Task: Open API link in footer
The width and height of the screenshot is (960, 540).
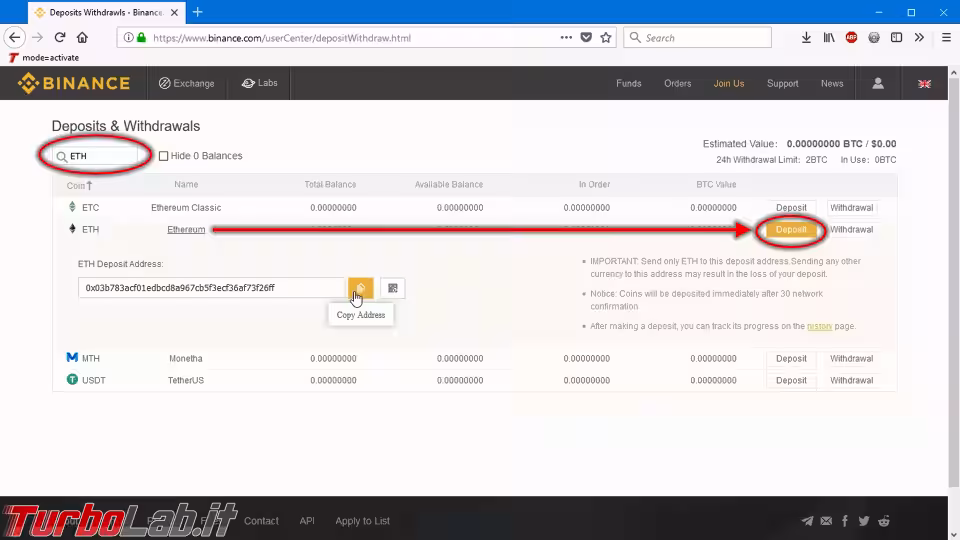Action: [x=307, y=521]
